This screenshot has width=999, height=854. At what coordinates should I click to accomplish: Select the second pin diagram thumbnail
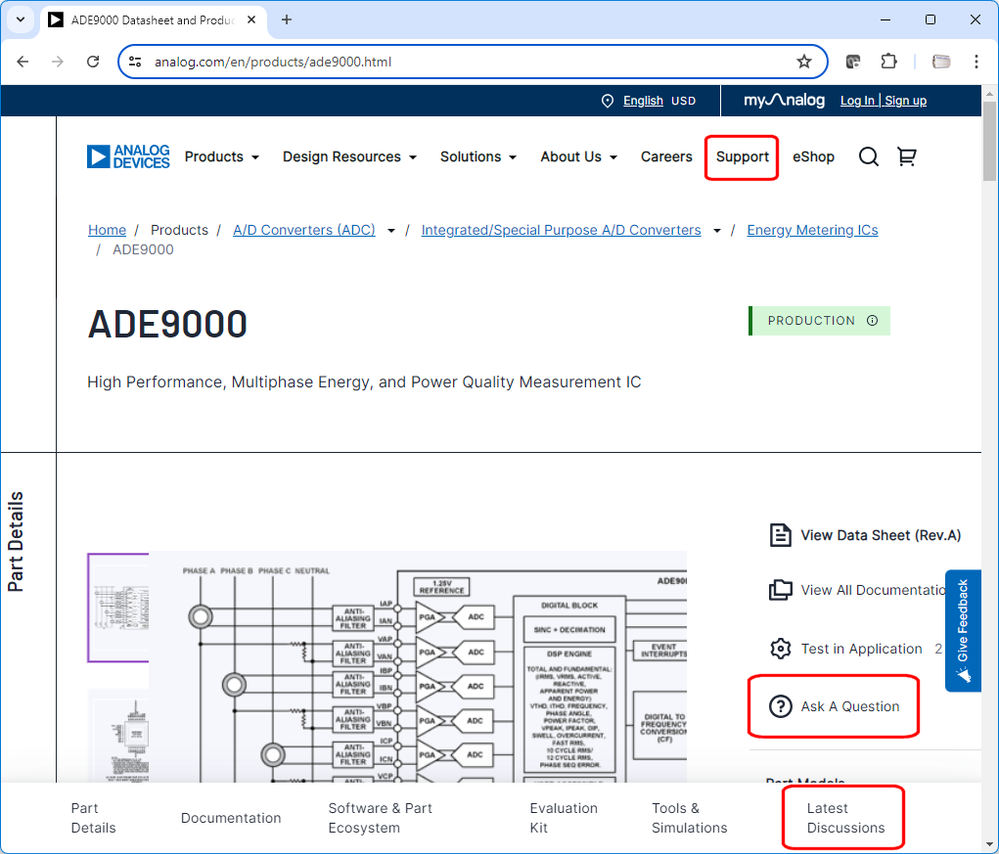[x=119, y=734]
